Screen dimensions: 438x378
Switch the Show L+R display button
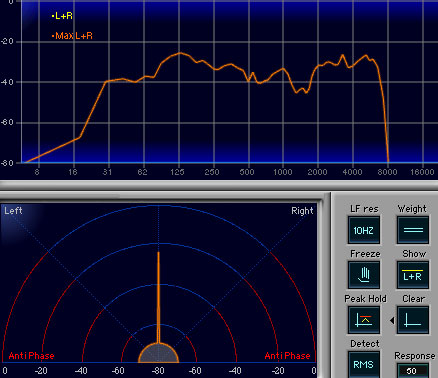413,275
